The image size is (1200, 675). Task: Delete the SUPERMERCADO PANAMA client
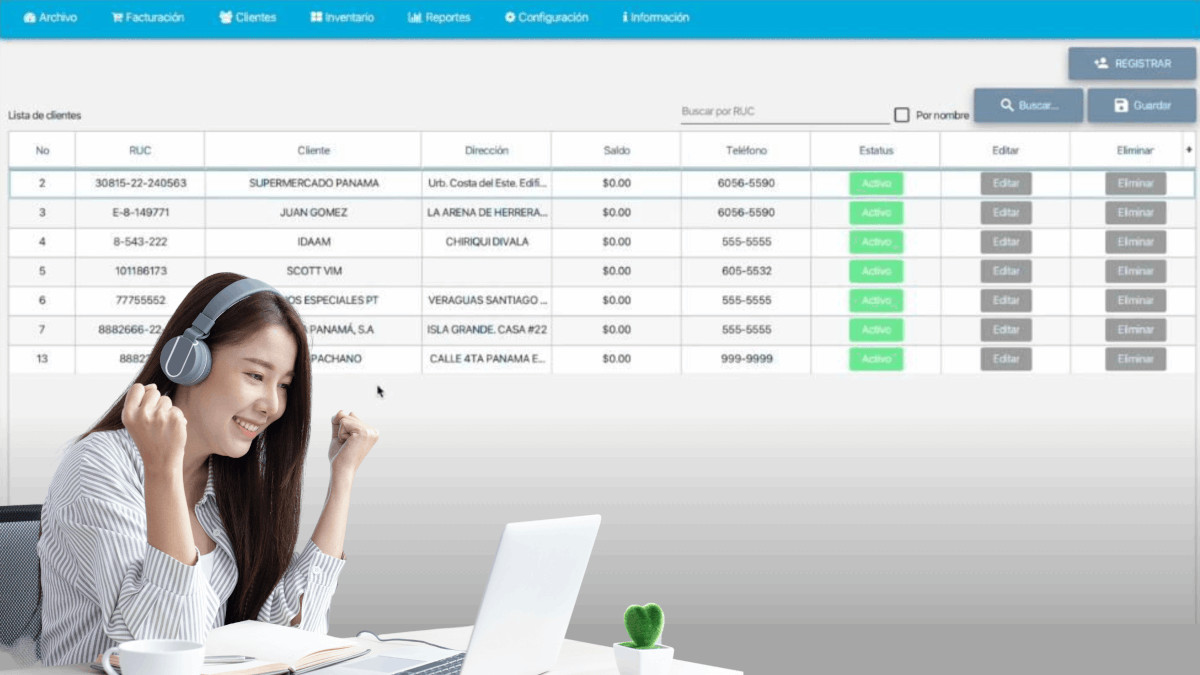pyautogui.click(x=1135, y=184)
